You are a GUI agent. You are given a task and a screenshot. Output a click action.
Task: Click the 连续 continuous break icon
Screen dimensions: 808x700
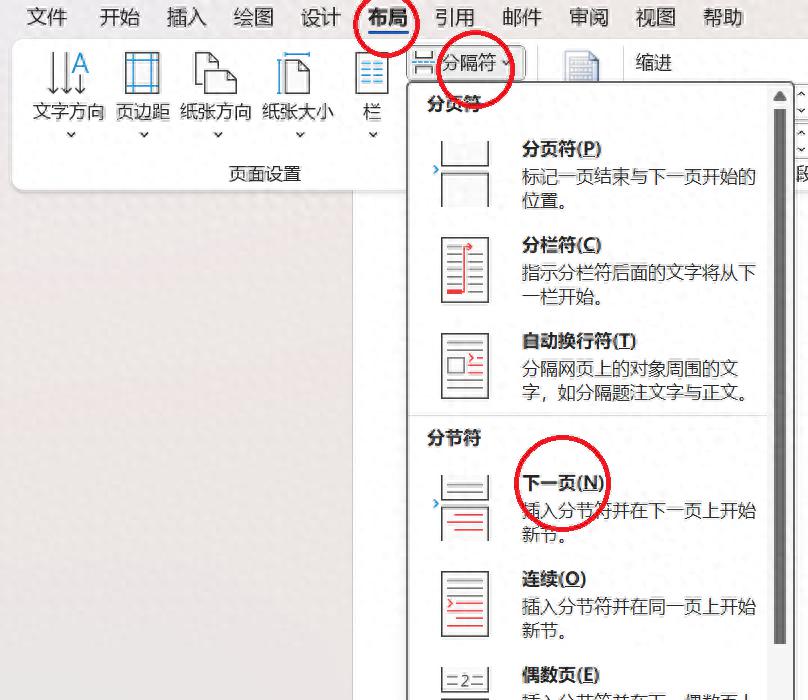point(465,604)
